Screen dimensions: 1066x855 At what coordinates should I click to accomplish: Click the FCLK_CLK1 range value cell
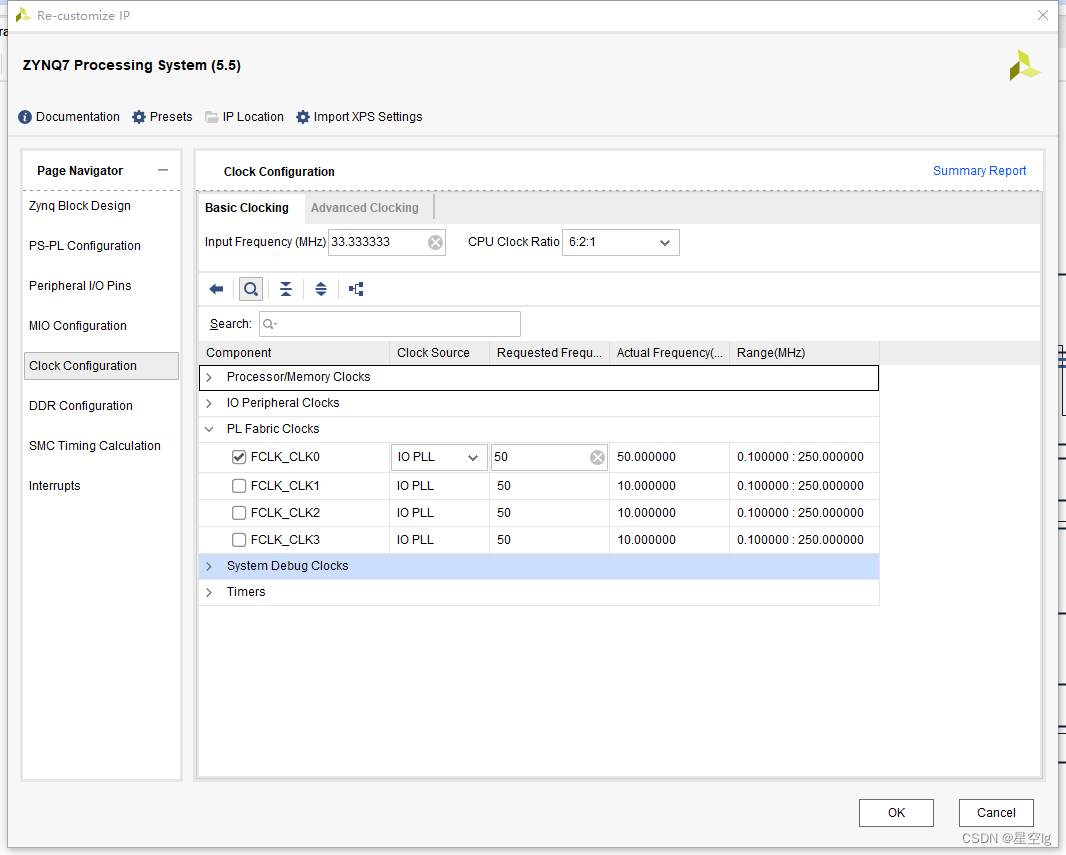coord(804,486)
